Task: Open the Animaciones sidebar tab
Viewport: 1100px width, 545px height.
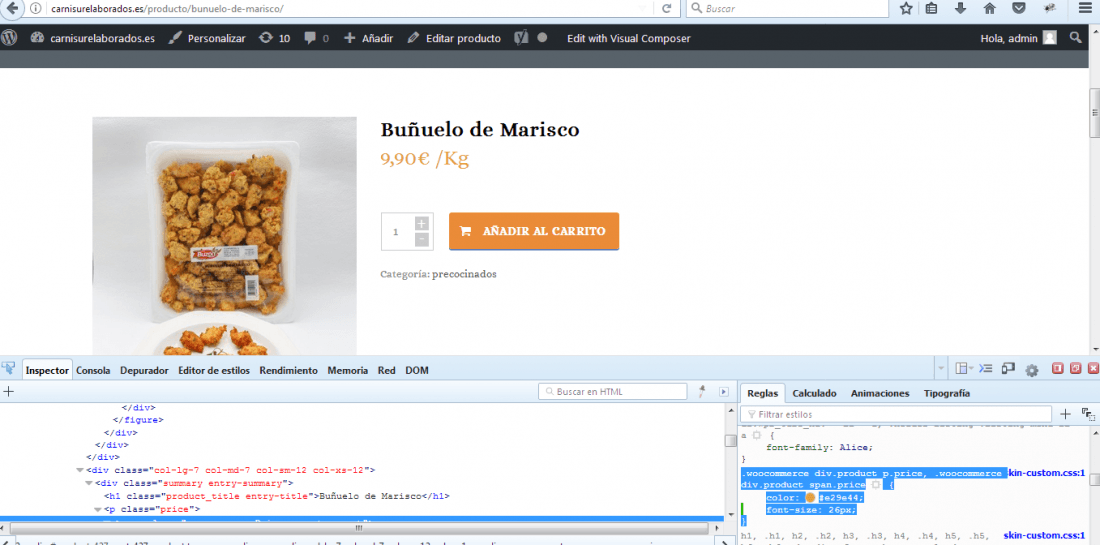Action: click(880, 393)
